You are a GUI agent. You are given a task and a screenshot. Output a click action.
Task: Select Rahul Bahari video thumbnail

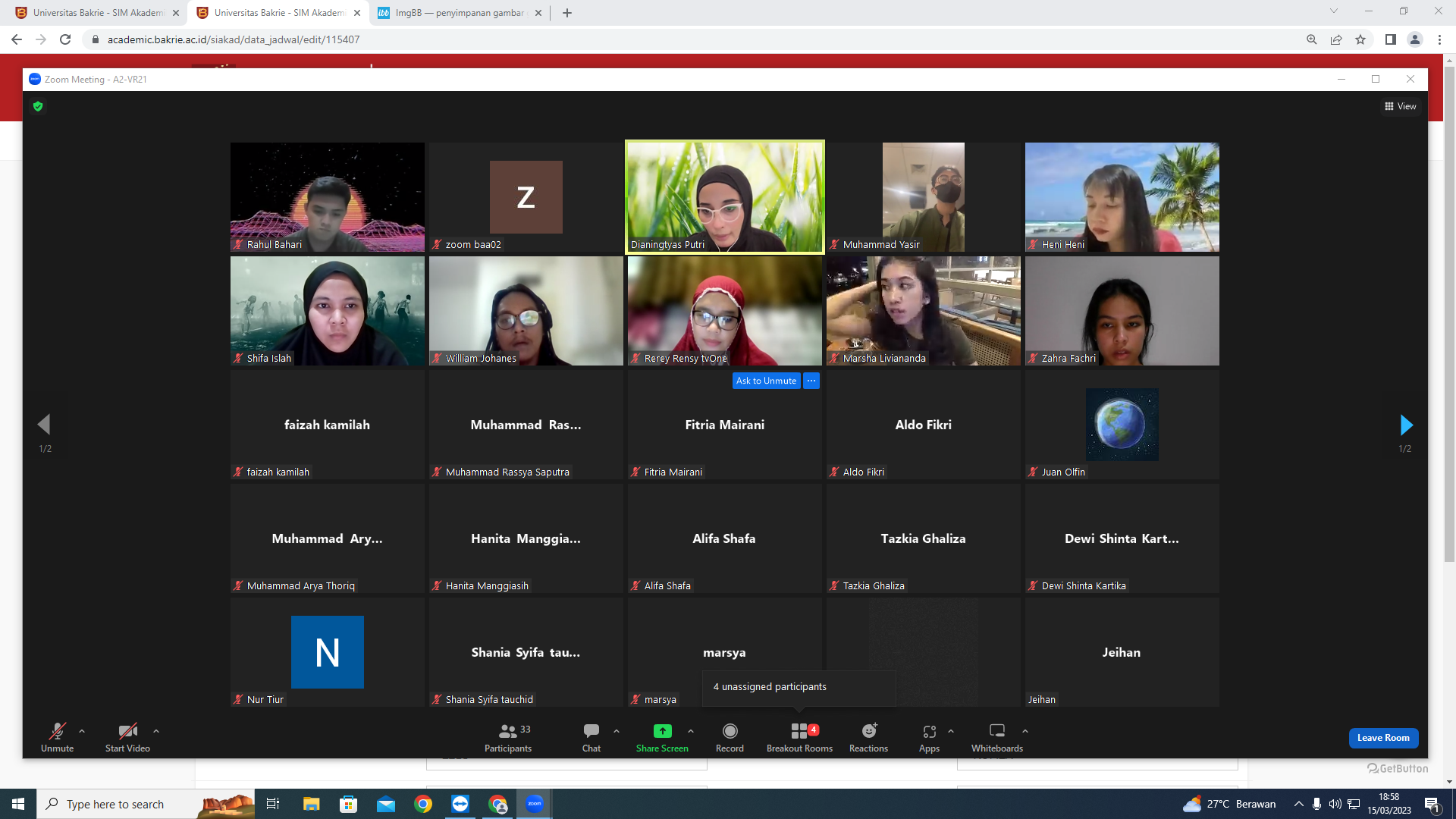(x=328, y=197)
